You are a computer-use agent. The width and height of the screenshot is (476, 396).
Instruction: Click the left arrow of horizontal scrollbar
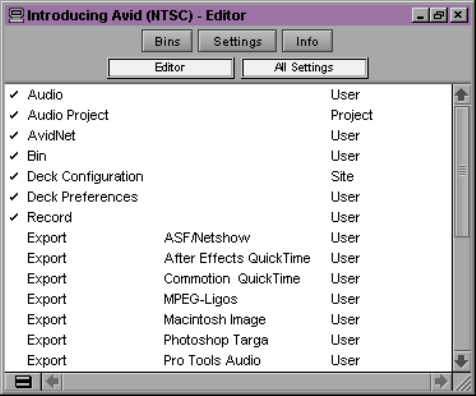click(x=53, y=382)
